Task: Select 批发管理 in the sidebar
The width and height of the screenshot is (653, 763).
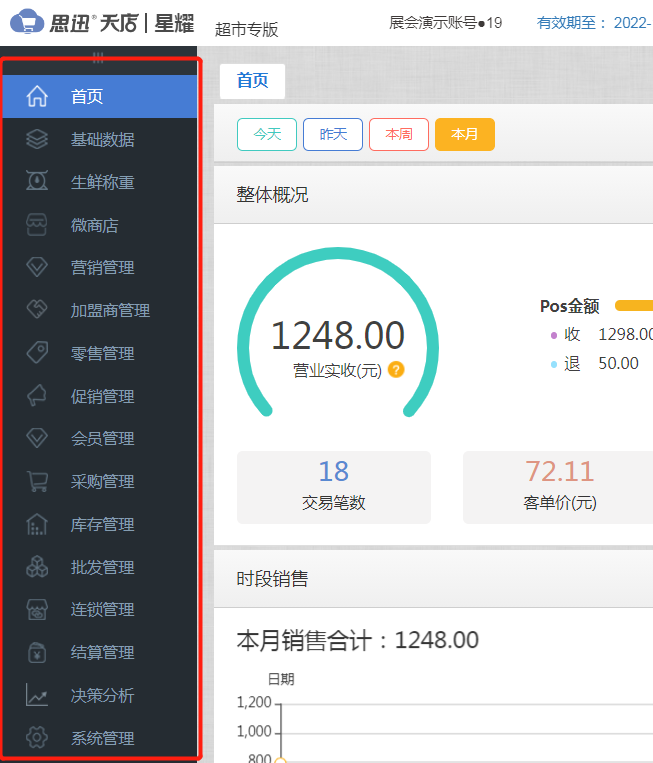Action: pos(100,567)
